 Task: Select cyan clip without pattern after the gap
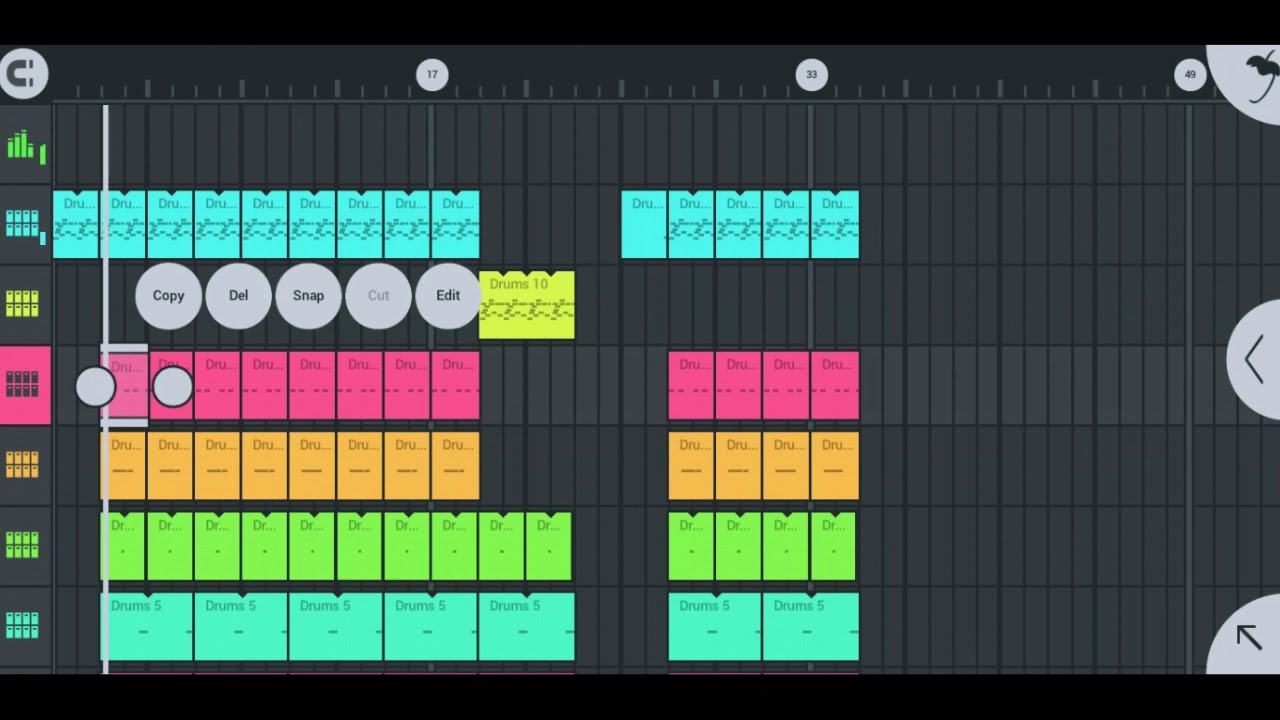[x=644, y=224]
